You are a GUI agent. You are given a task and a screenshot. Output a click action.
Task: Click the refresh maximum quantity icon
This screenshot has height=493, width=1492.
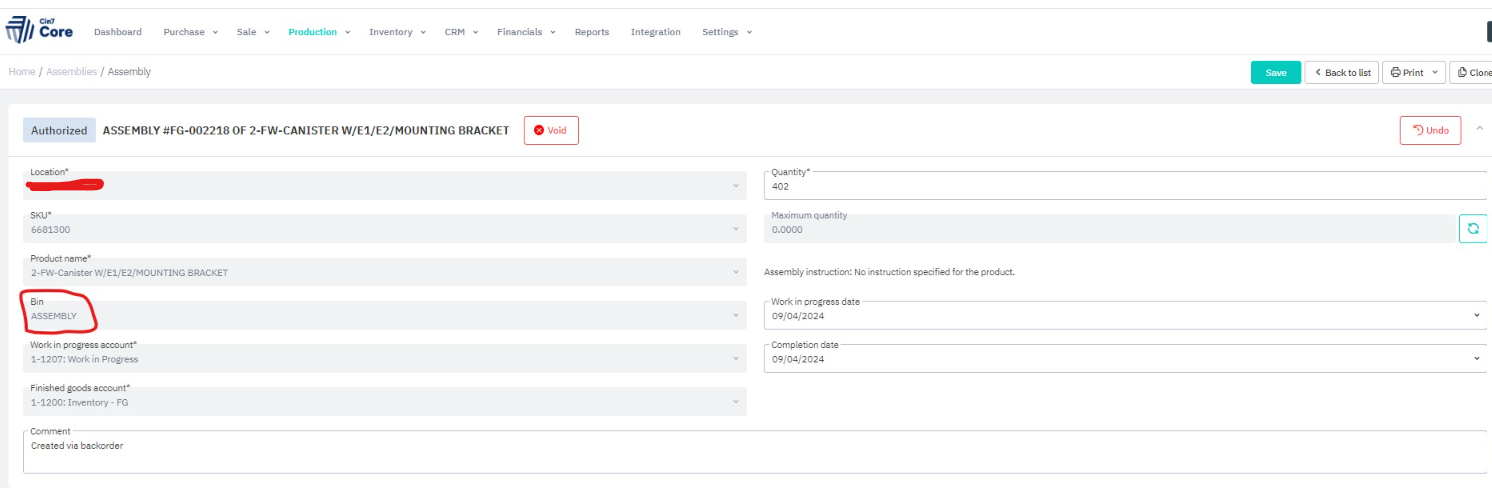pos(1472,229)
